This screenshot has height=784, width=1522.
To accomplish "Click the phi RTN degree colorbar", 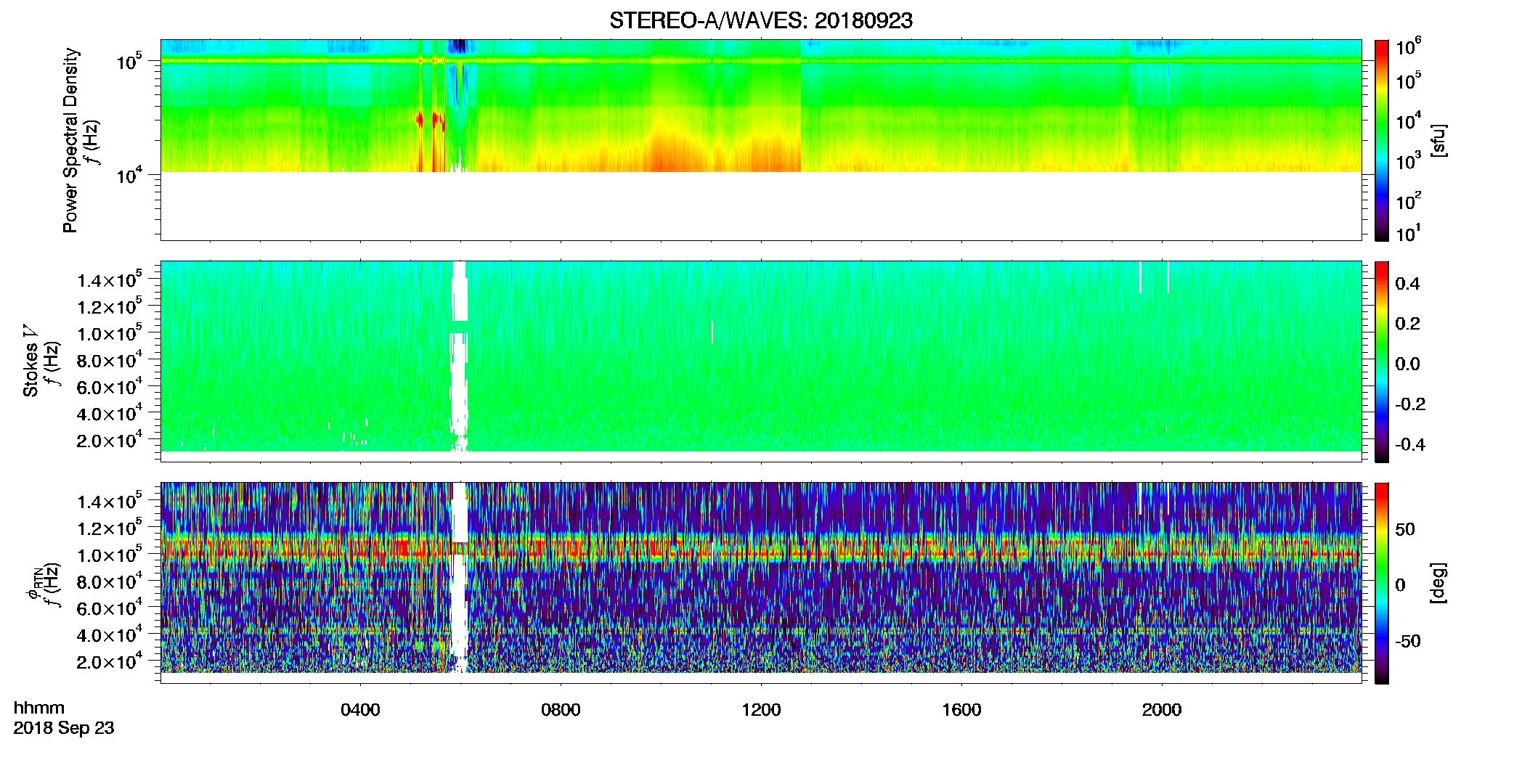I will 1382,583.
